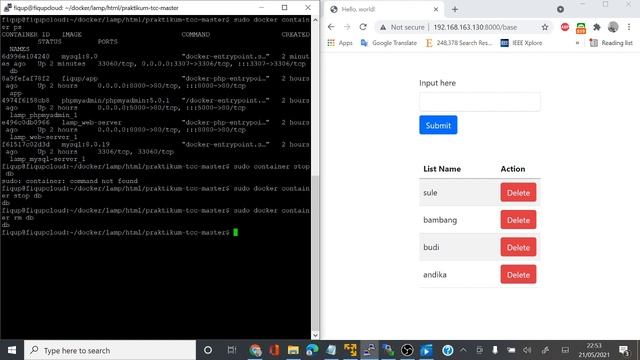Click the name andika in list

(435, 275)
